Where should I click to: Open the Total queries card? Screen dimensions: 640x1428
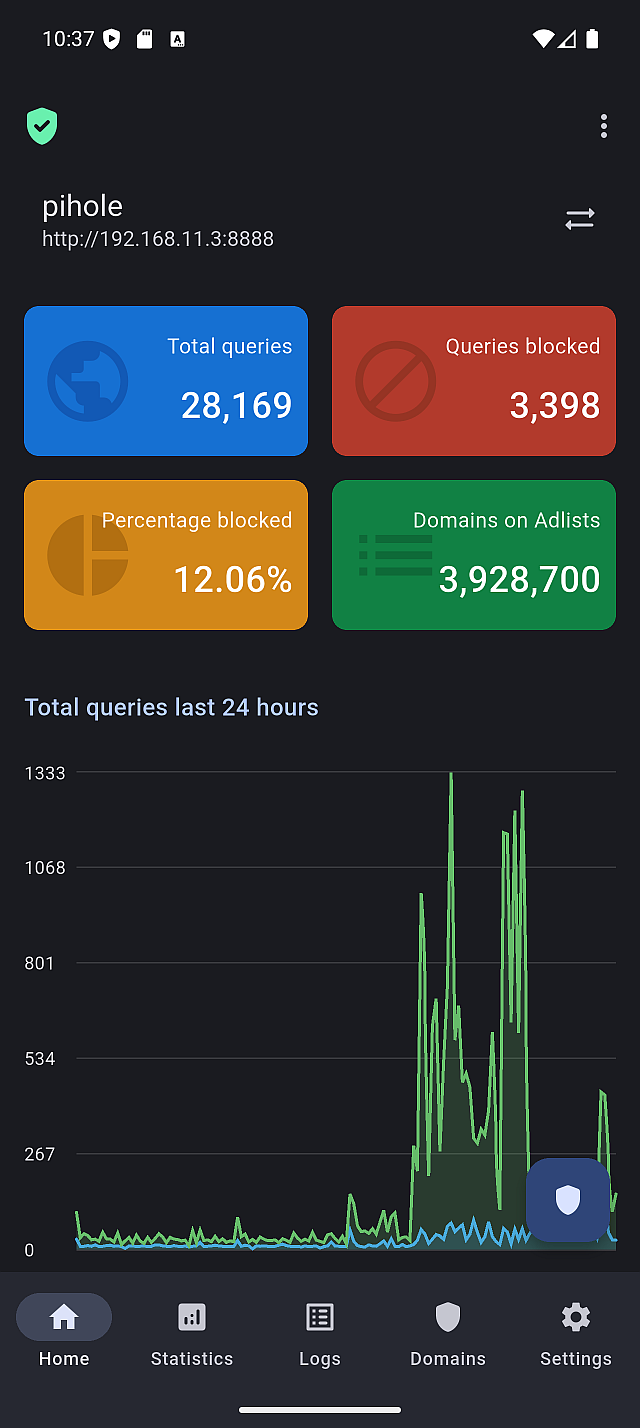pyautogui.click(x=166, y=381)
